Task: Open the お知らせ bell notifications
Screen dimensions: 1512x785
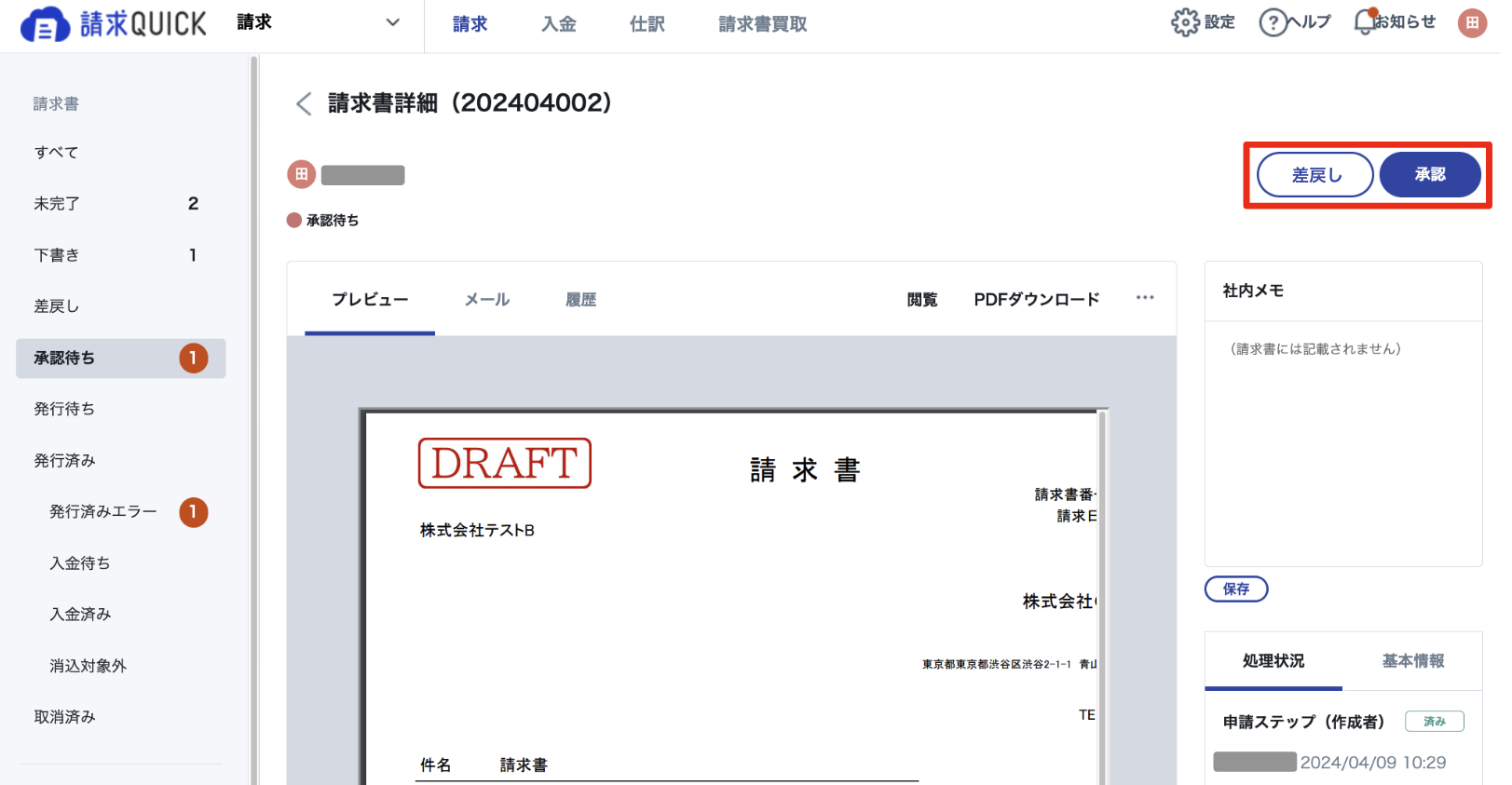Action: point(1365,21)
